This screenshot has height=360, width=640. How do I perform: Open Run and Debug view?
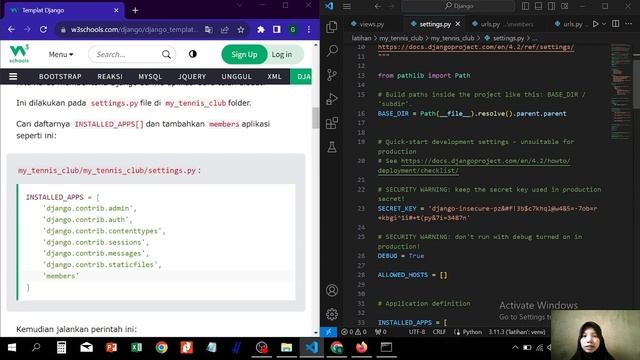coord(332,99)
